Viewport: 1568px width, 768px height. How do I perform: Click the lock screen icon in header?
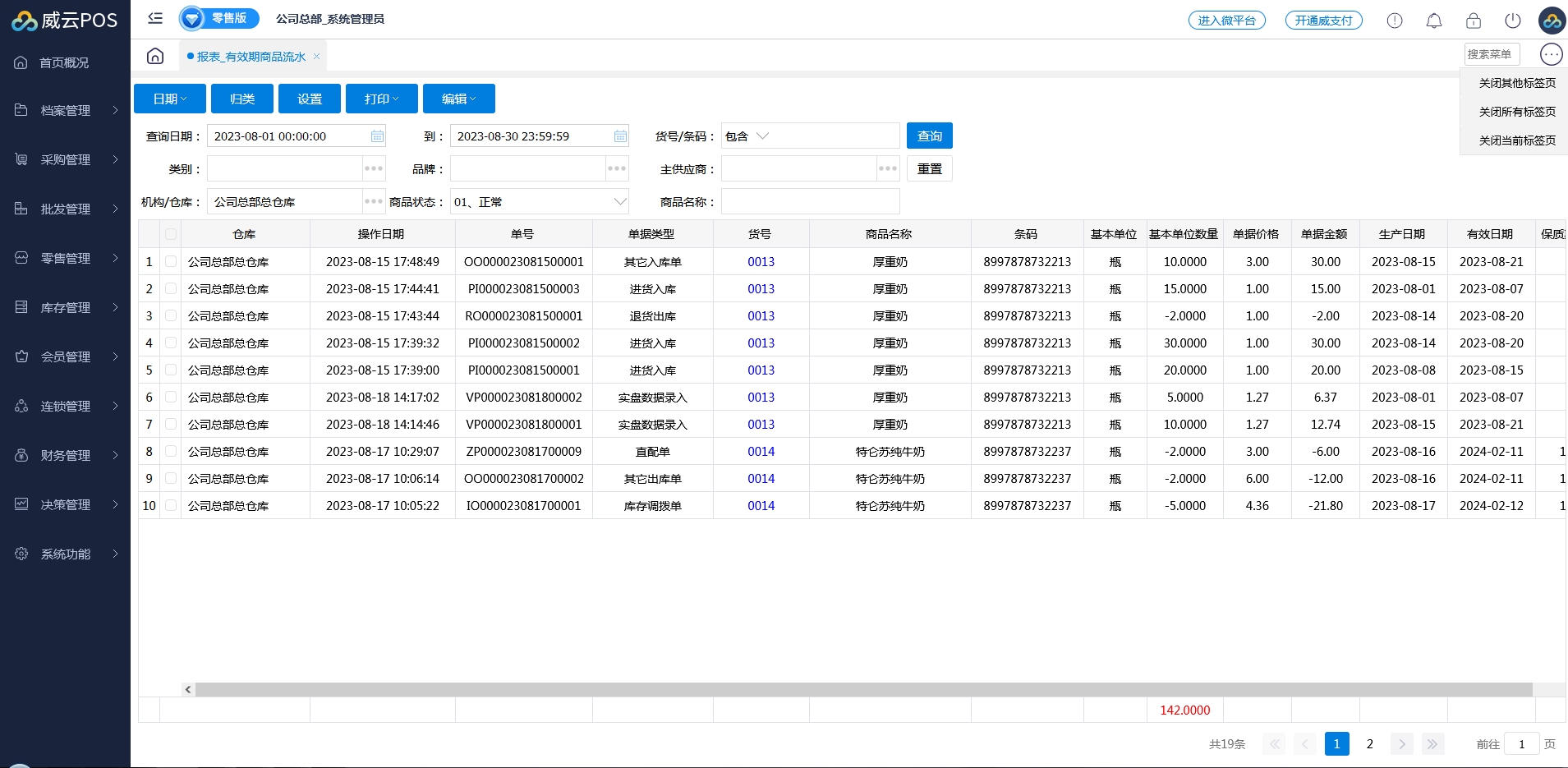[x=1474, y=21]
